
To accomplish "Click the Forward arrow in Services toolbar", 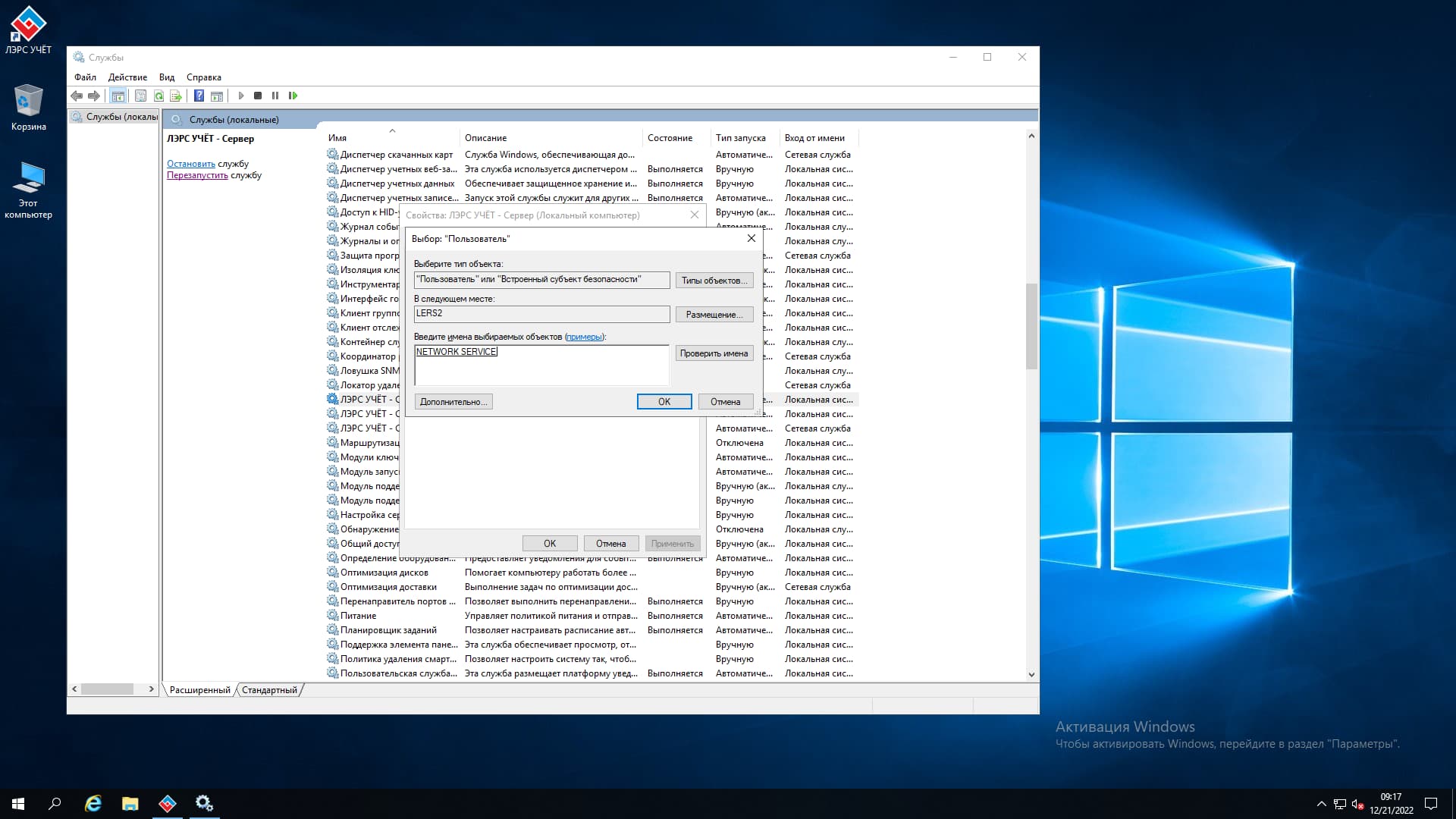I will (x=93, y=96).
